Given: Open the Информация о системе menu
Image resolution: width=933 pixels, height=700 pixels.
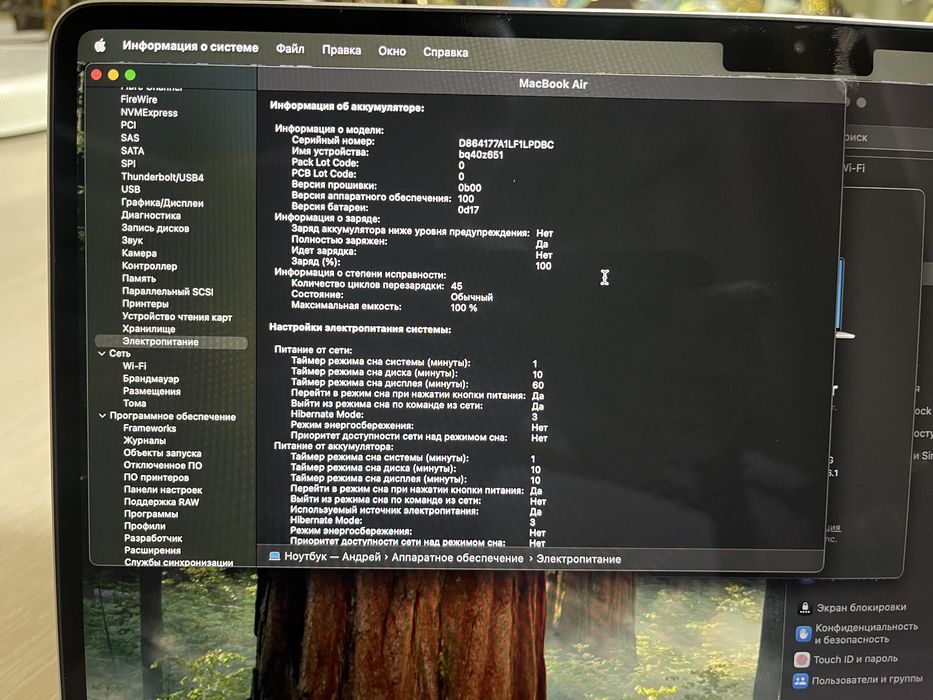Looking at the screenshot, I should pyautogui.click(x=190, y=47).
